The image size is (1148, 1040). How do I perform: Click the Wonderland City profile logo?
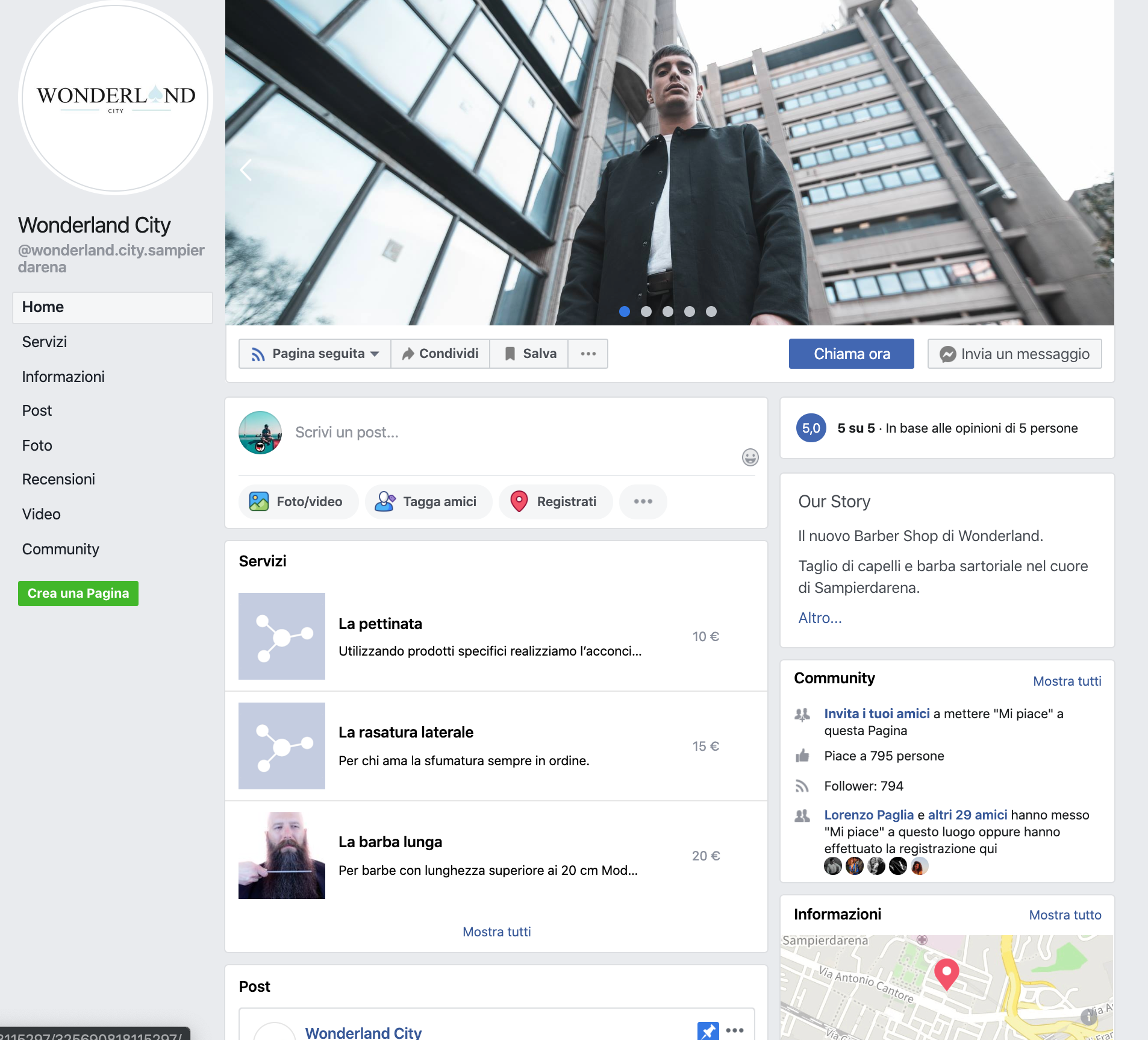(x=116, y=98)
